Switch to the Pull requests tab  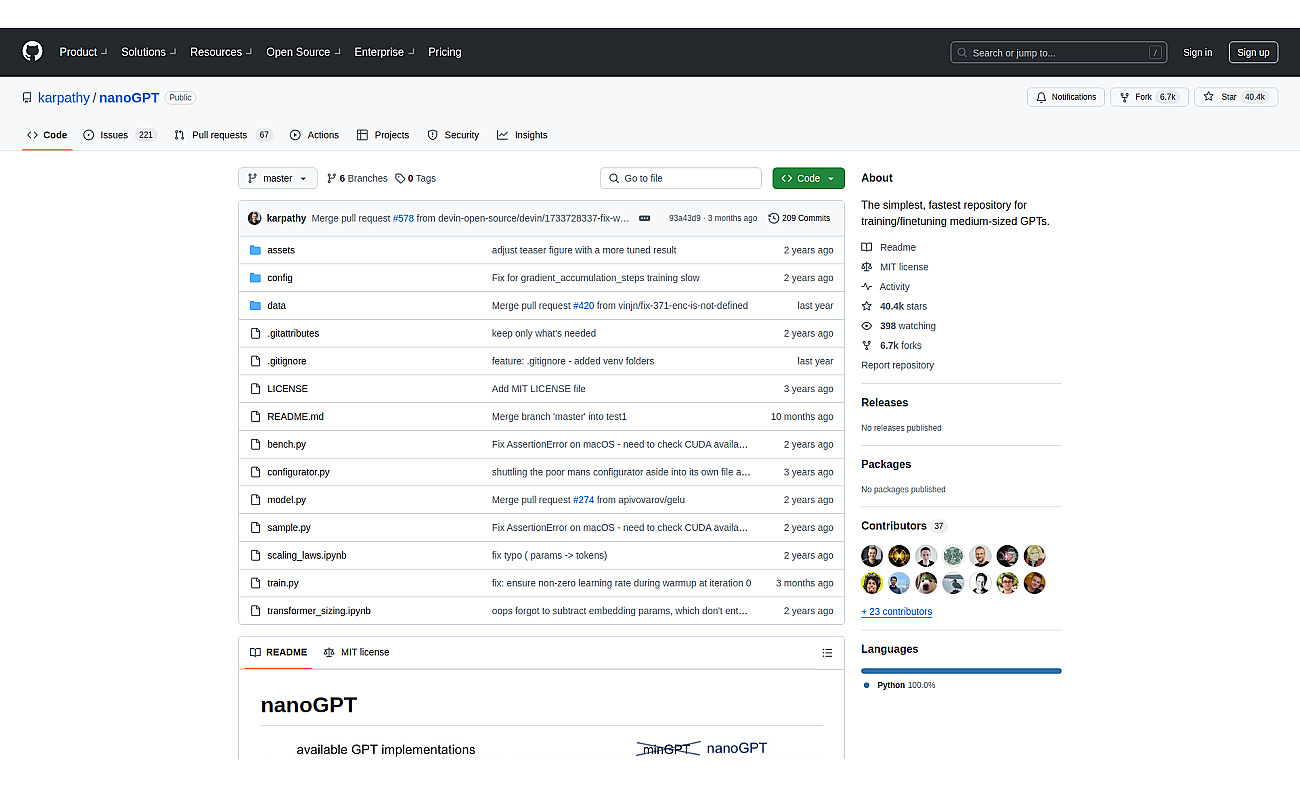(222, 135)
